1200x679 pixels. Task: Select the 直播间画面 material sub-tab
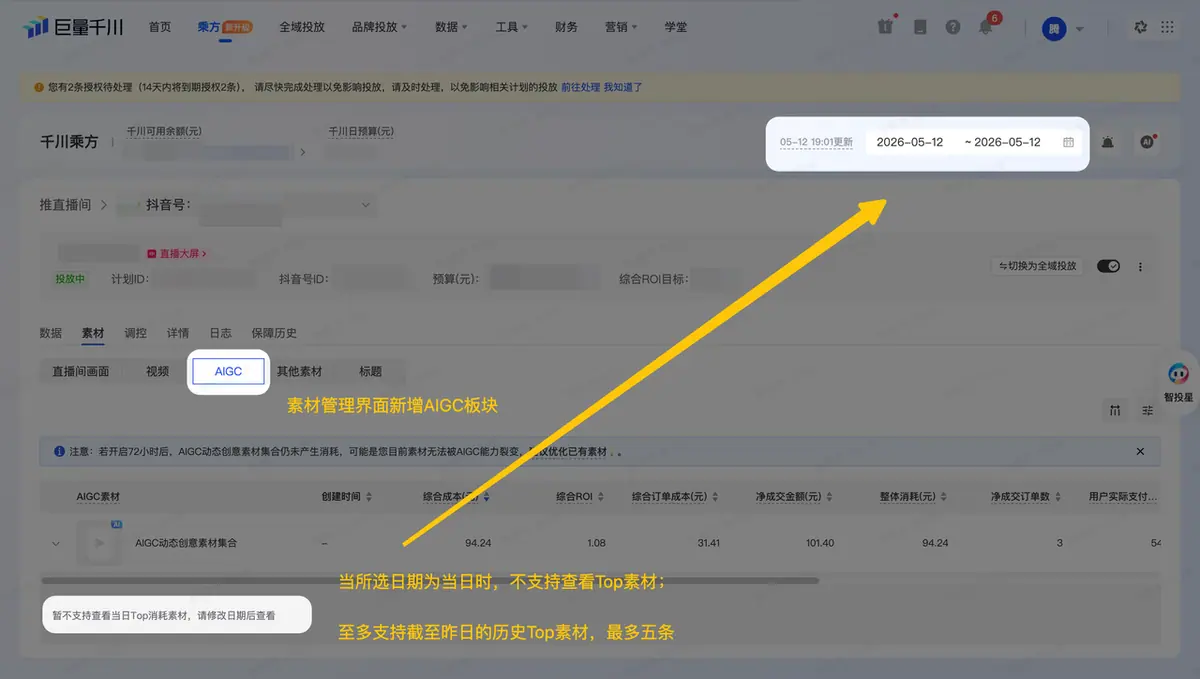point(81,371)
